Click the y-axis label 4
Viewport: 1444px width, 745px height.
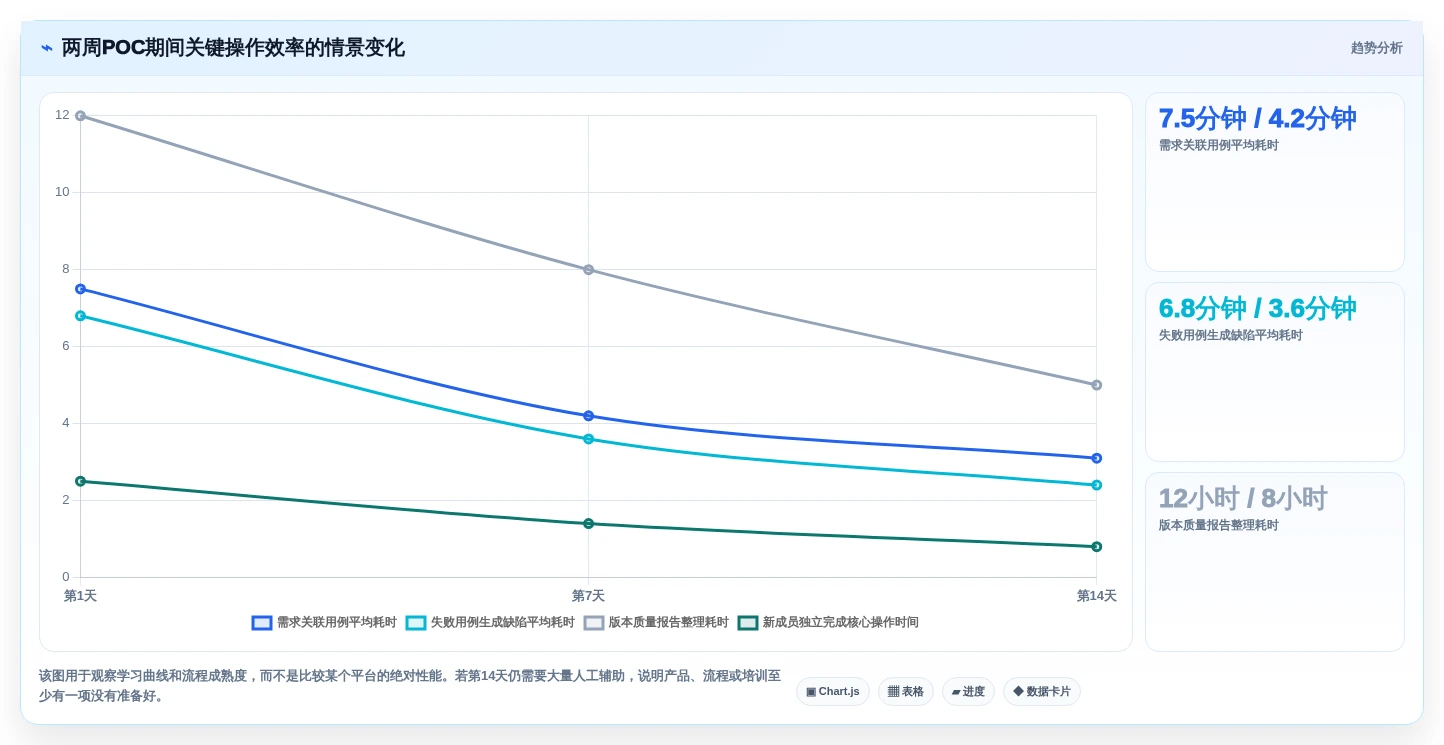(x=66, y=423)
